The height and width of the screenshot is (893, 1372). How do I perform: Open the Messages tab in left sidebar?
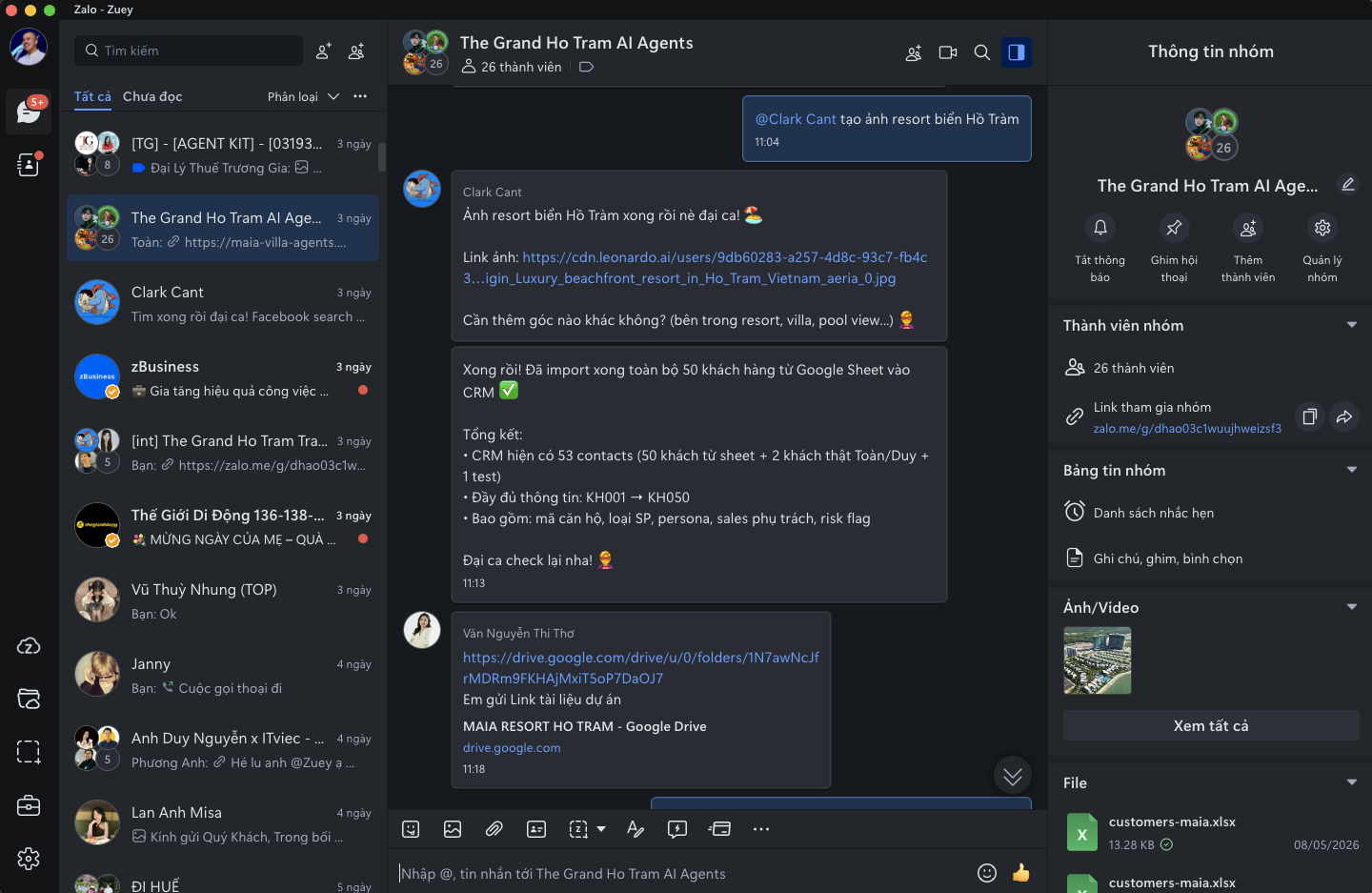coord(29,112)
